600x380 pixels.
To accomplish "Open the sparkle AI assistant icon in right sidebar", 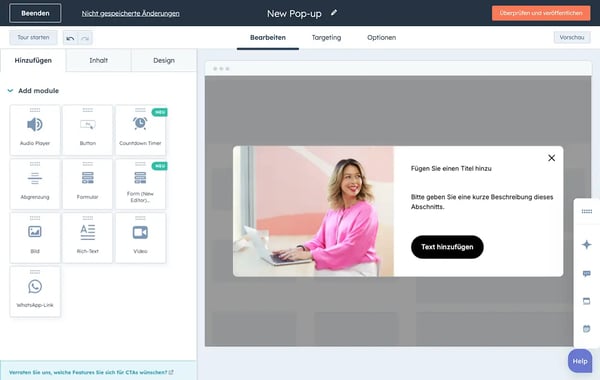I will tap(586, 245).
